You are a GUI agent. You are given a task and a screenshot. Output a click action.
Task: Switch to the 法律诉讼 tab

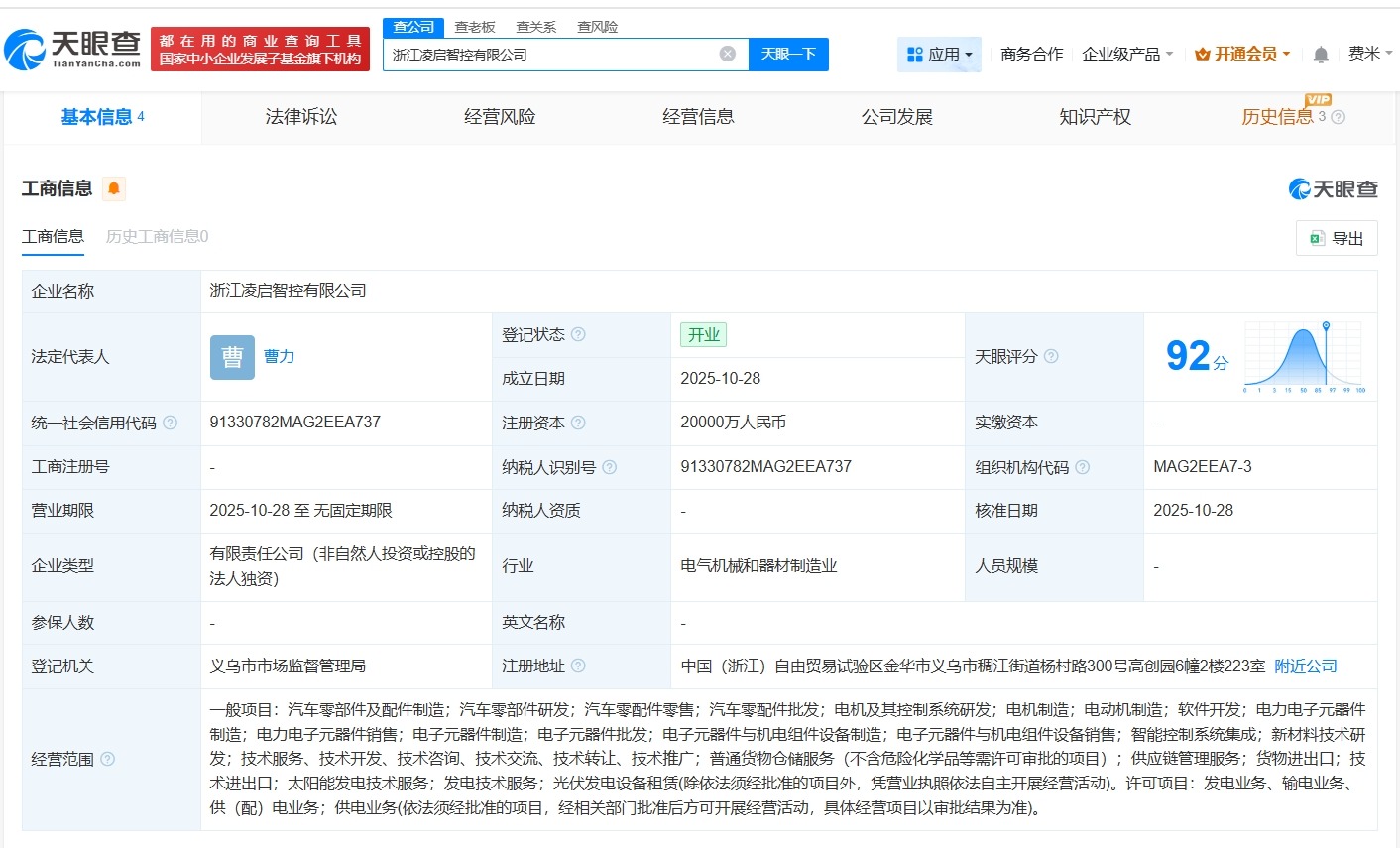click(x=300, y=116)
